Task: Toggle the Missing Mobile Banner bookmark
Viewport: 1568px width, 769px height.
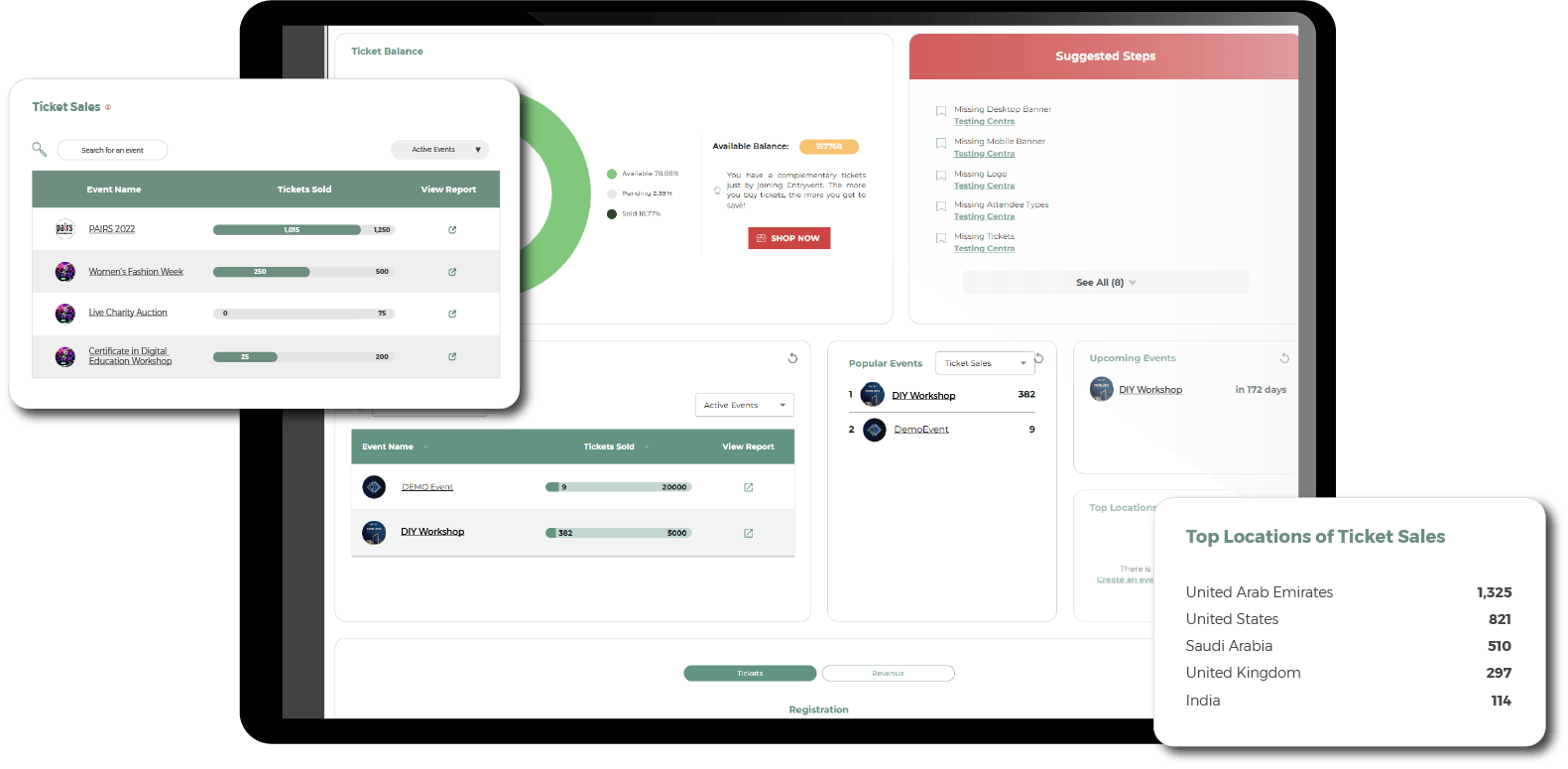Action: (941, 143)
